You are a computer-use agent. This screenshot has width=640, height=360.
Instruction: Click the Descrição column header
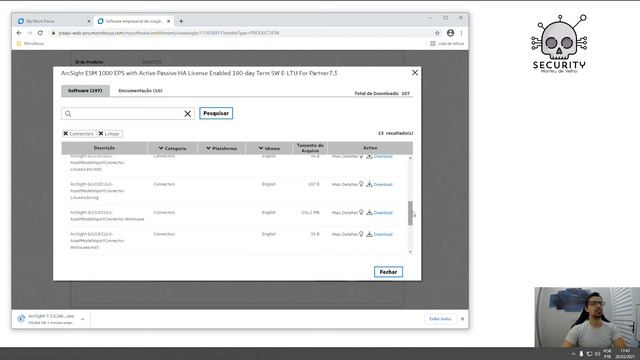pos(104,148)
